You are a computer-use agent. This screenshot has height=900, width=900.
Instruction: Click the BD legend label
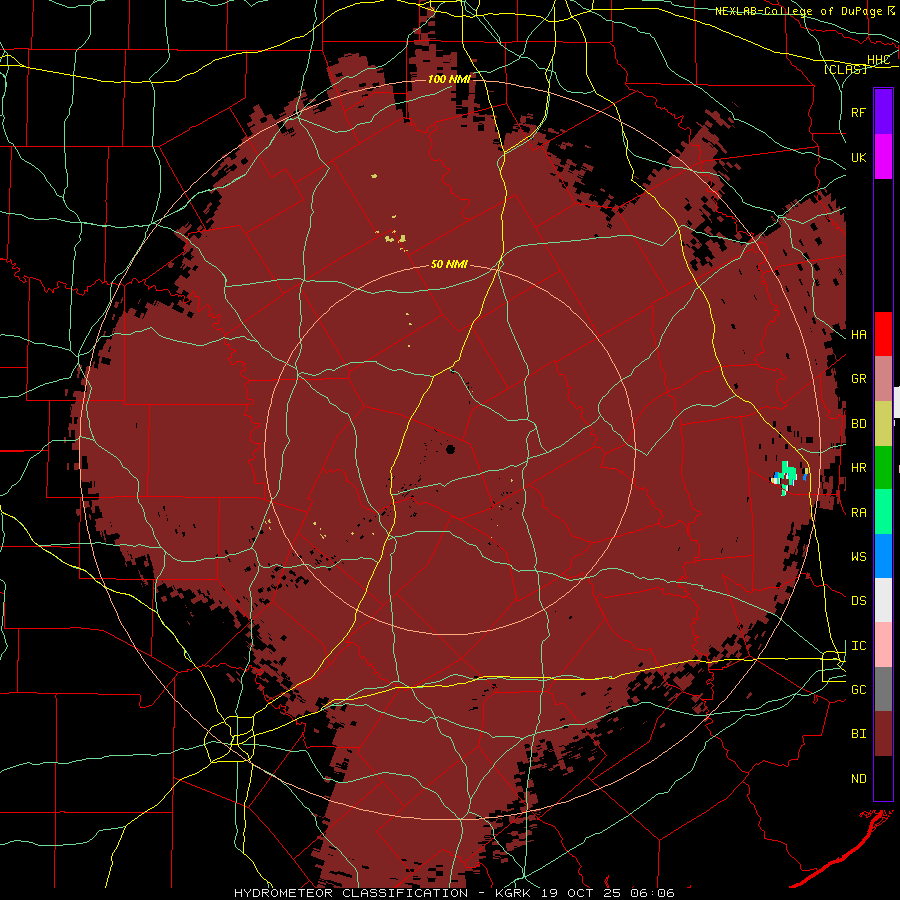(x=859, y=424)
